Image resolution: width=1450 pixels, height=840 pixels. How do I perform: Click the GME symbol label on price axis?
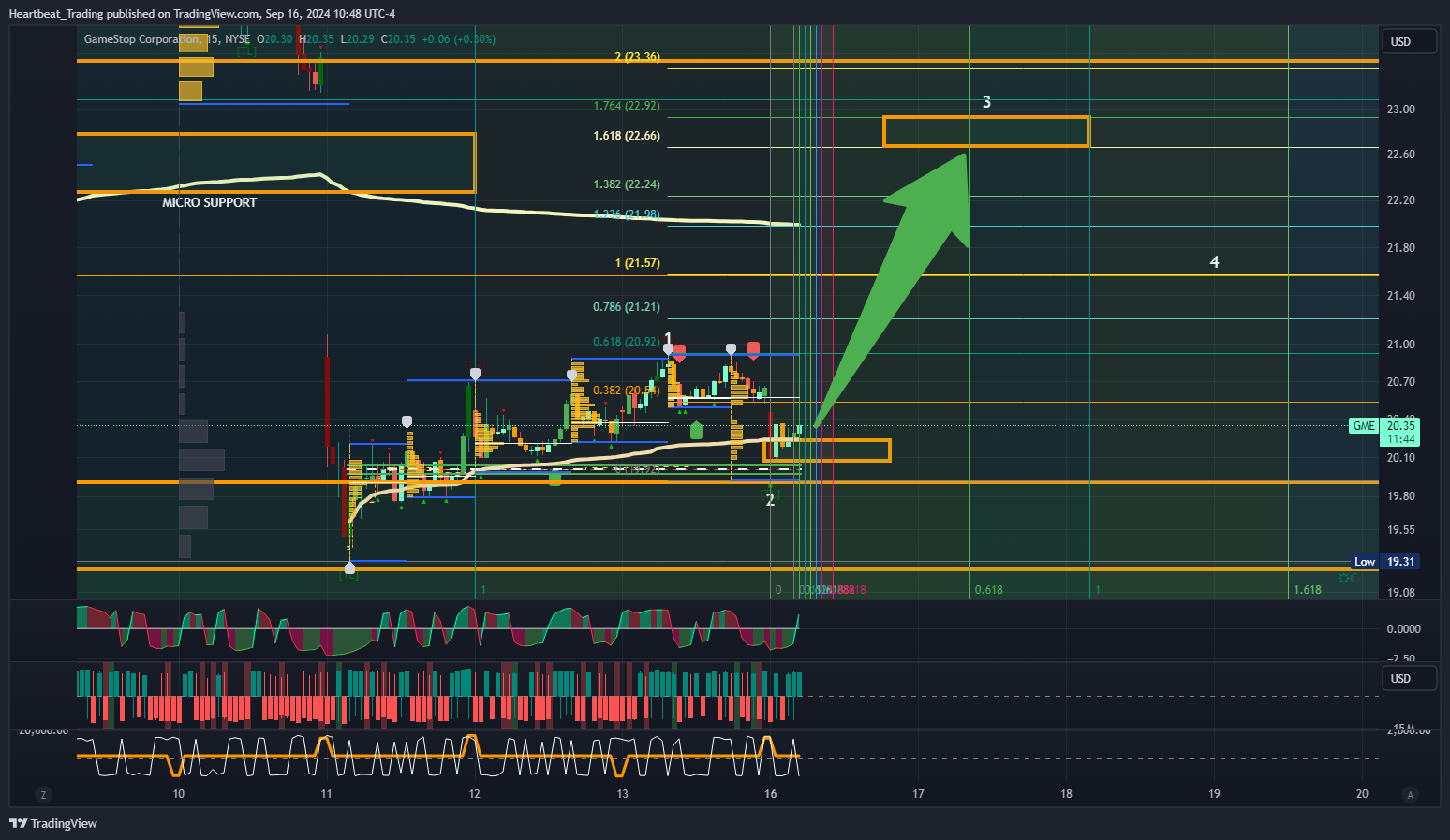(1364, 426)
